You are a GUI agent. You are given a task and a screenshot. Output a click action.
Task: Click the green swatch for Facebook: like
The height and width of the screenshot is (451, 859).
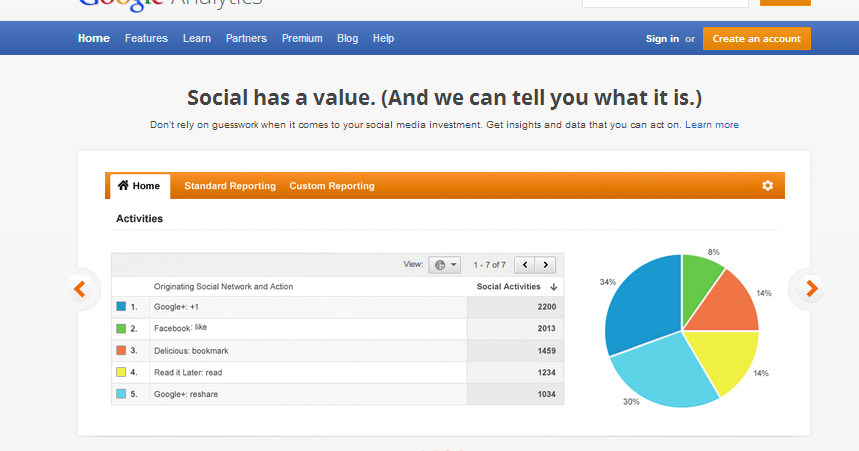pyautogui.click(x=121, y=328)
